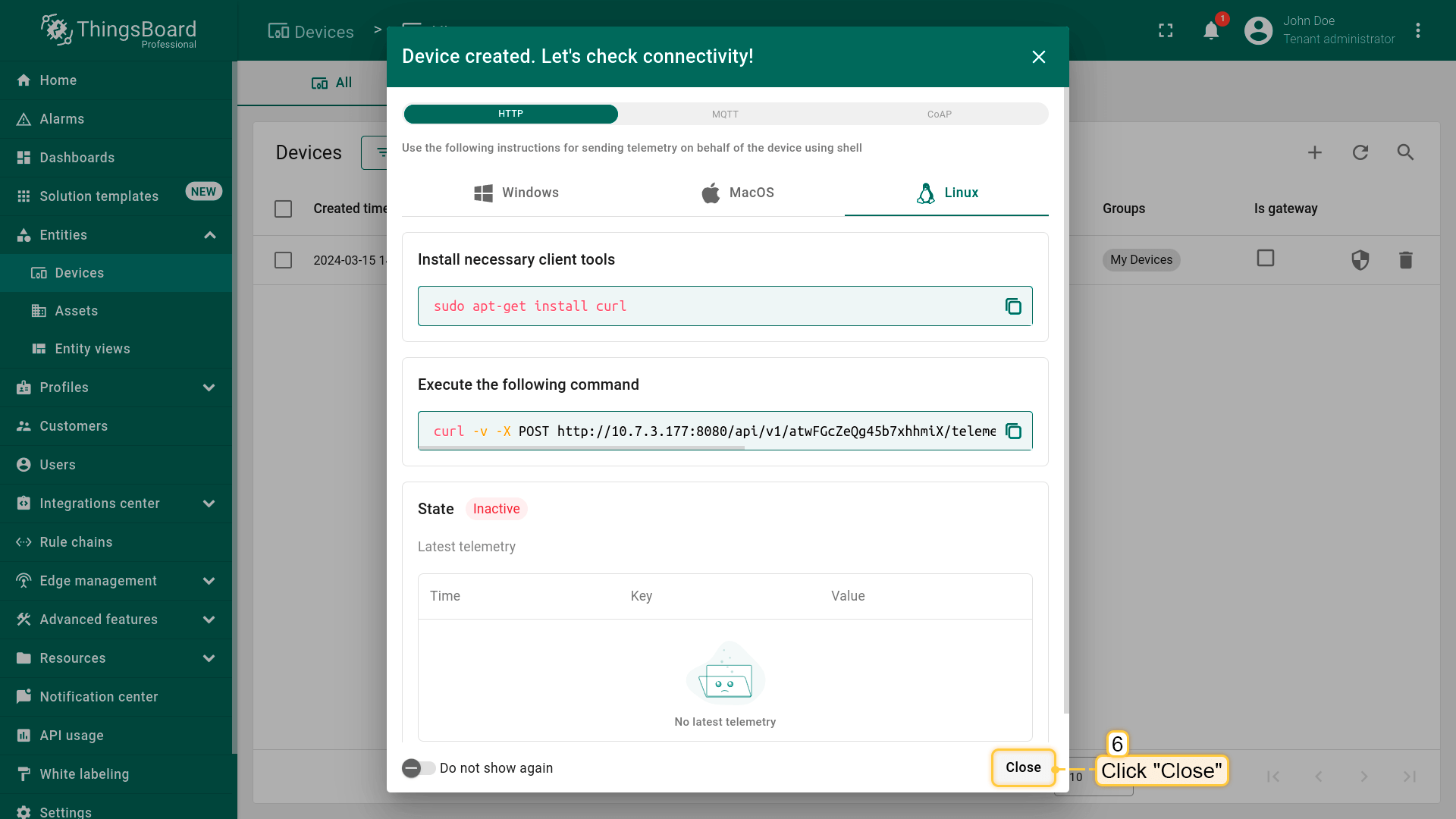Check the Is gateway checkbox
This screenshot has width=1456, height=819.
coord(1265,259)
